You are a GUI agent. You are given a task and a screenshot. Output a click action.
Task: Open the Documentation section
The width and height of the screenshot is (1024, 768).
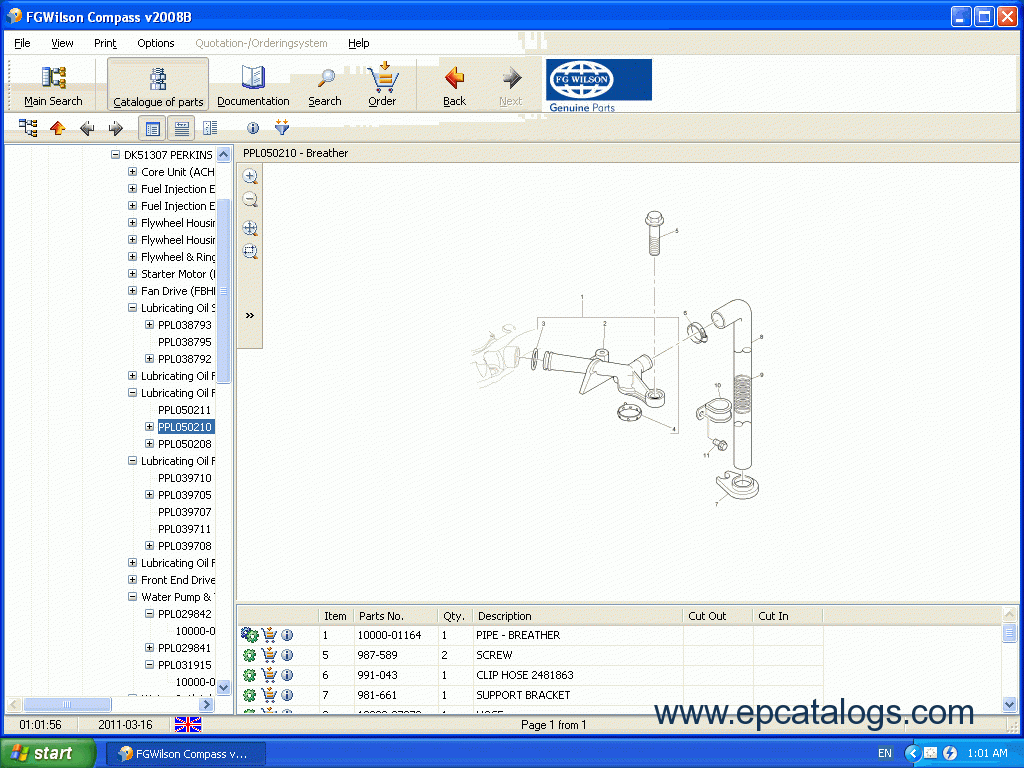click(253, 85)
